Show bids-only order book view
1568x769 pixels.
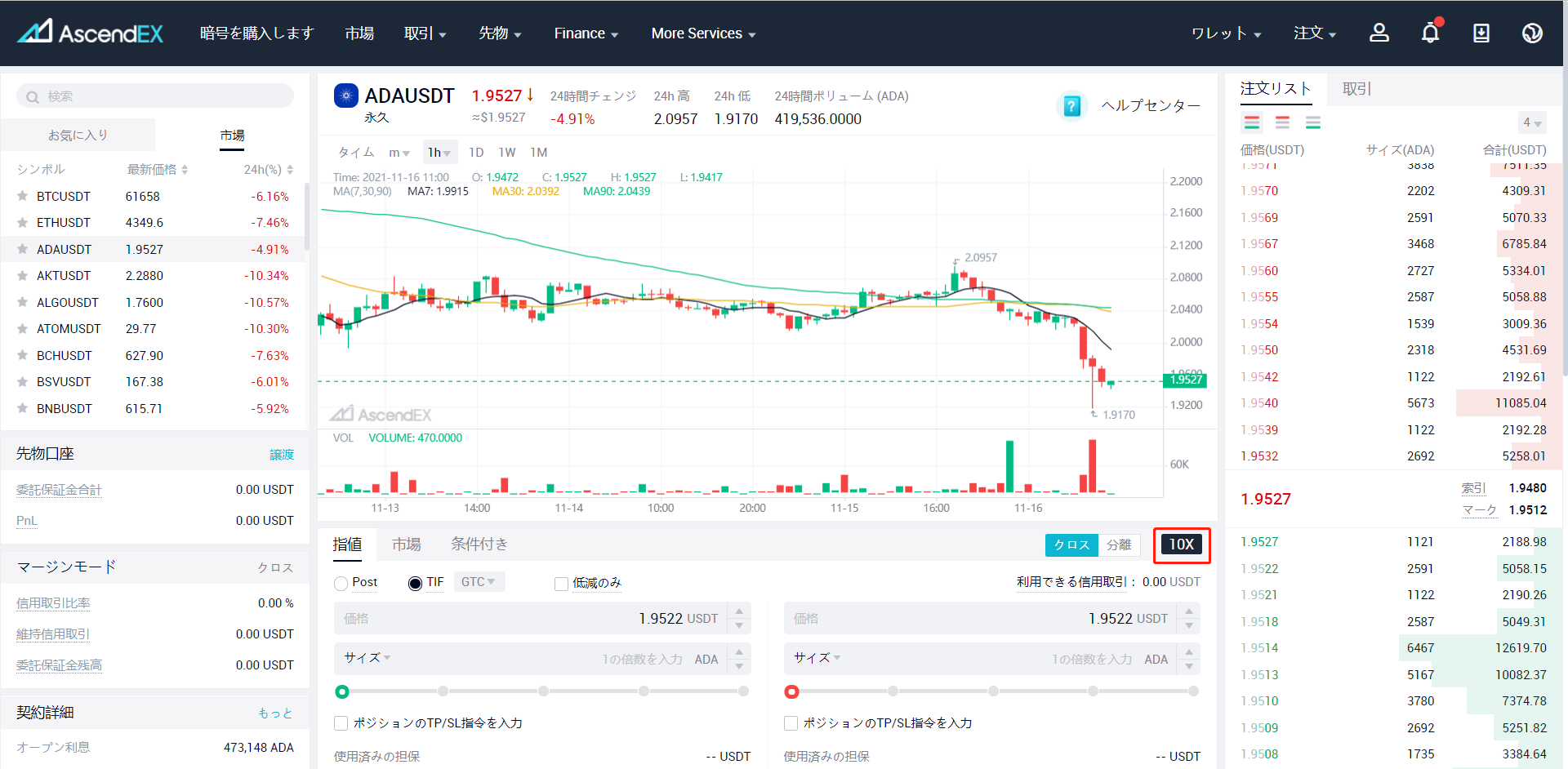point(1313,122)
